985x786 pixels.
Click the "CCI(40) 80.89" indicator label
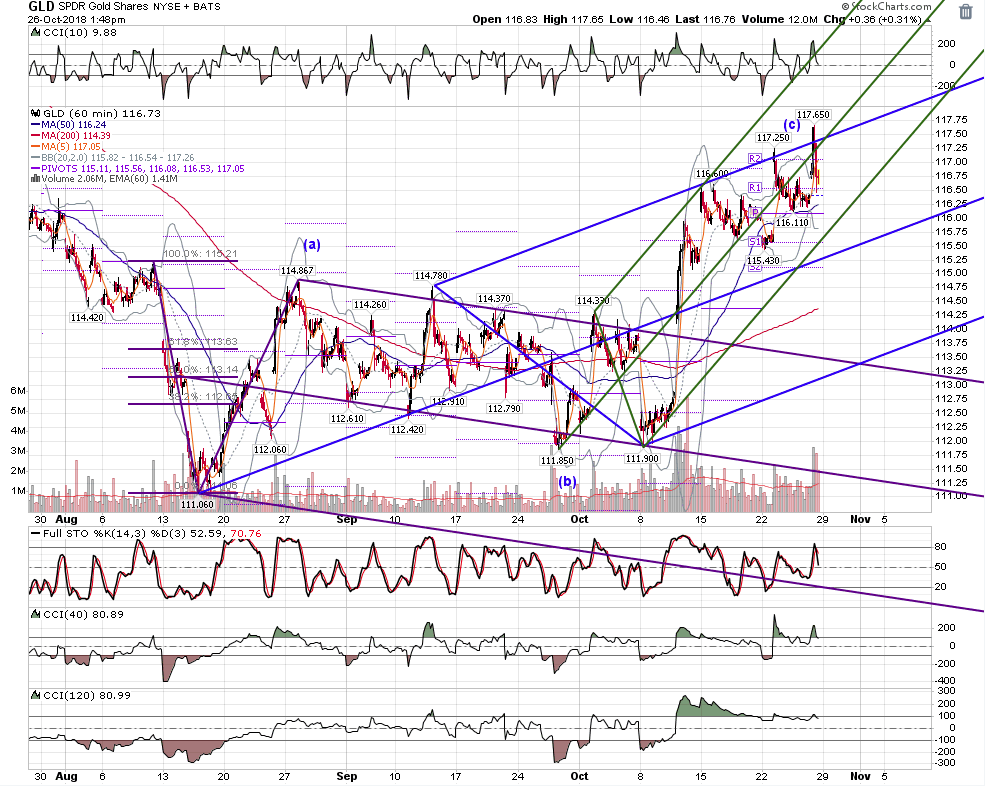pos(82,614)
